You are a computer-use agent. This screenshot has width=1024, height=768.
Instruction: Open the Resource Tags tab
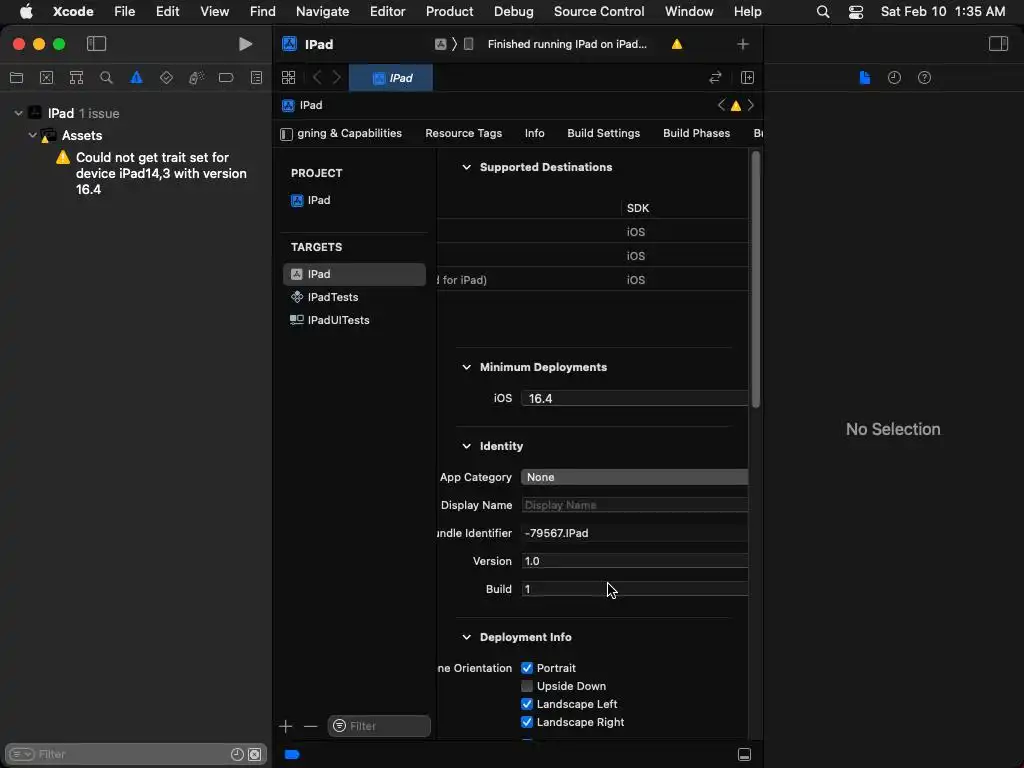[x=464, y=133]
